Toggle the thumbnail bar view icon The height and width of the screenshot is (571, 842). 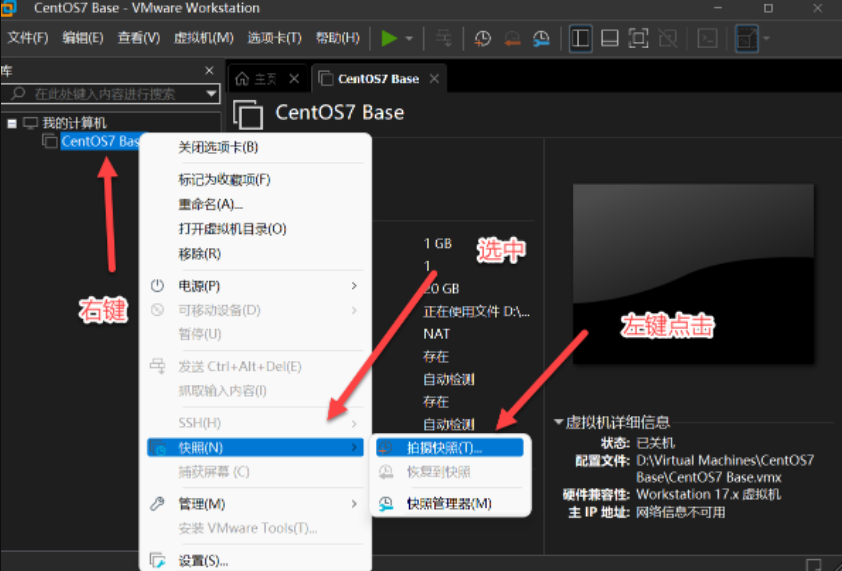[x=609, y=38]
